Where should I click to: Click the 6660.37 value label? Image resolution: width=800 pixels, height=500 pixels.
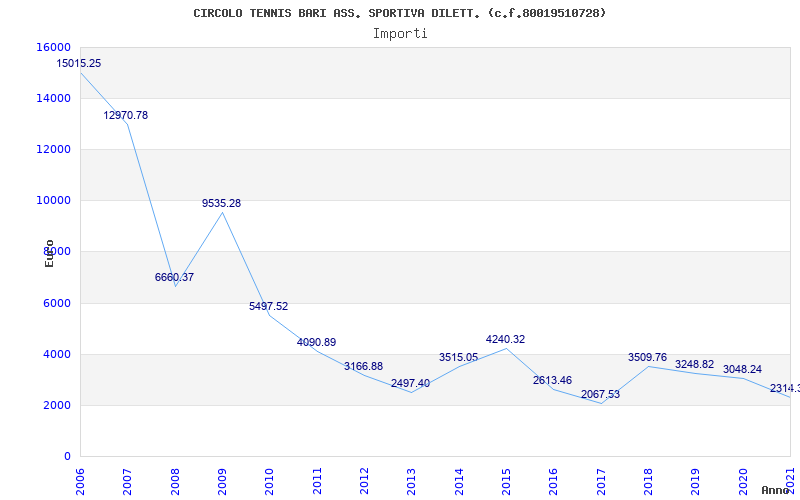coord(174,277)
